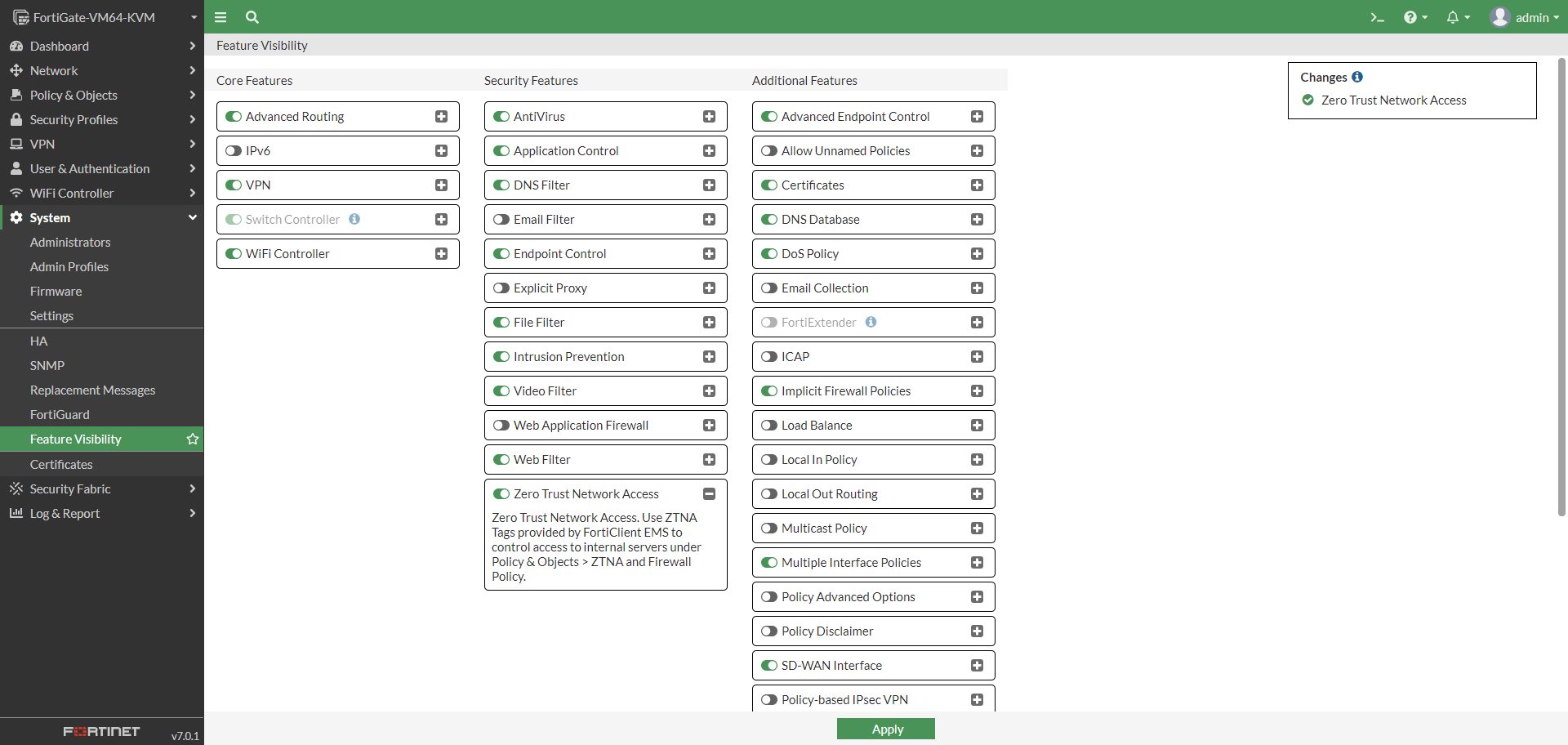1568x745 pixels.
Task: Click the info icon beside Changes
Action: (1357, 77)
